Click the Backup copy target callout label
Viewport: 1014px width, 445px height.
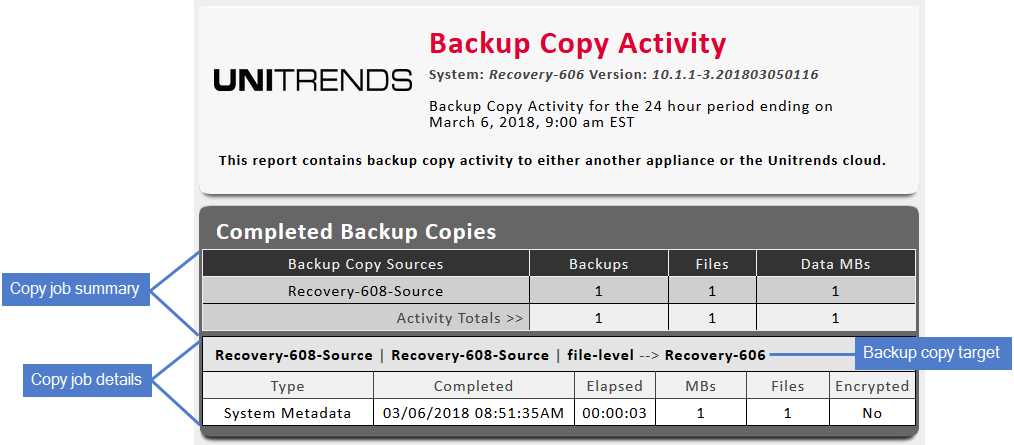pos(933,353)
